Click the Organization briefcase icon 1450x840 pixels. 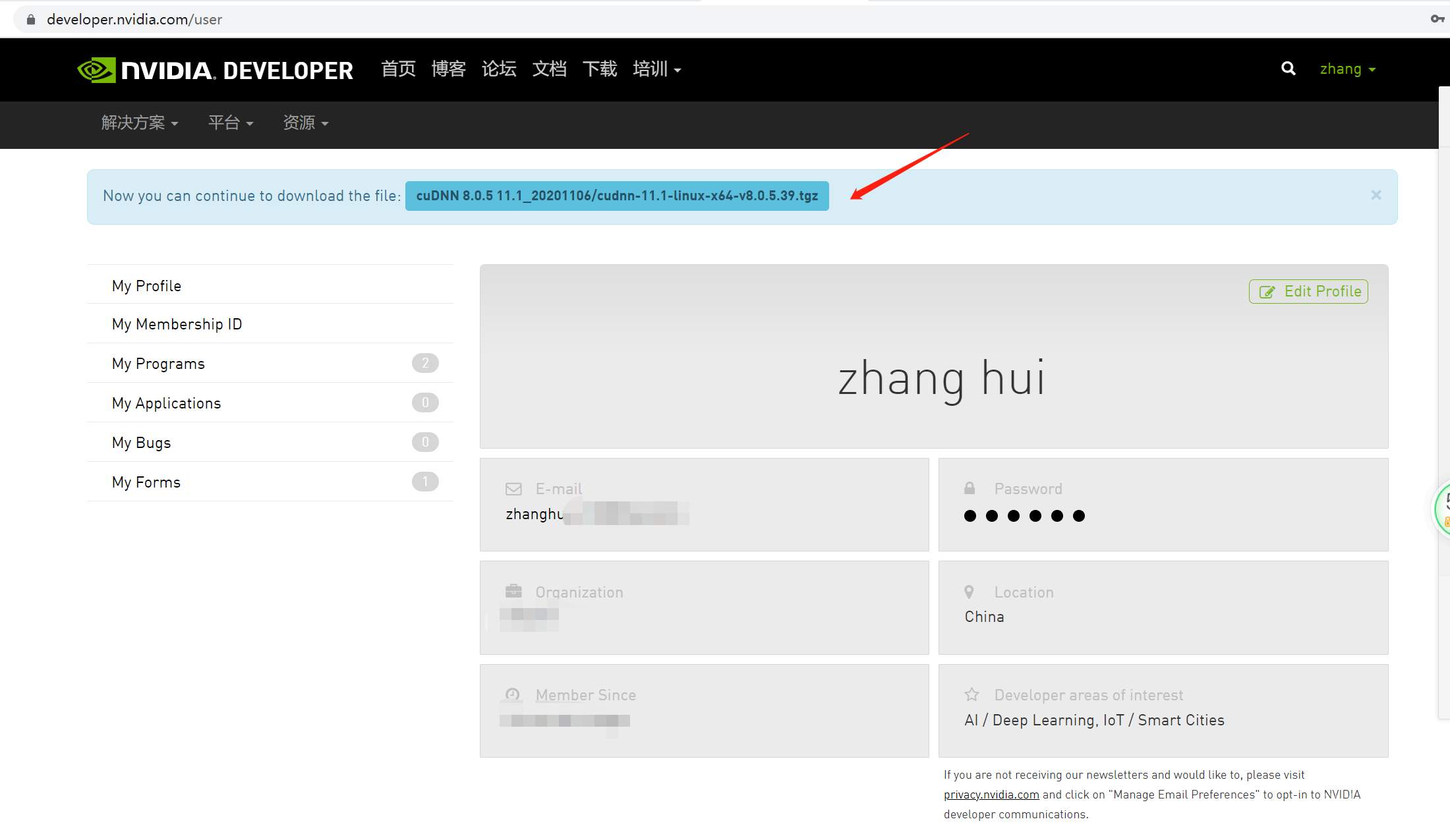coord(513,591)
